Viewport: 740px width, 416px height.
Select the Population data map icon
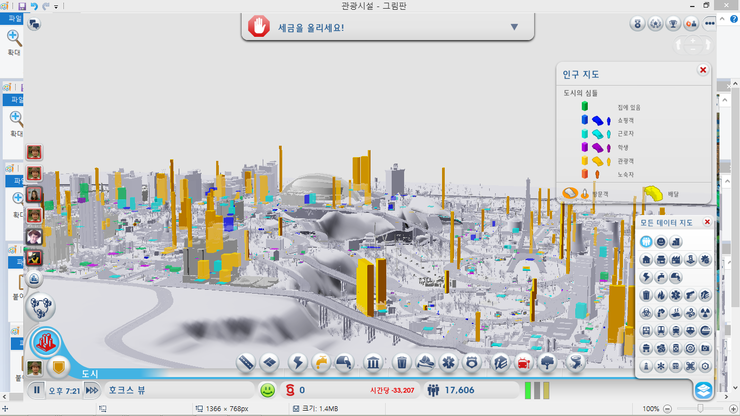point(646,242)
